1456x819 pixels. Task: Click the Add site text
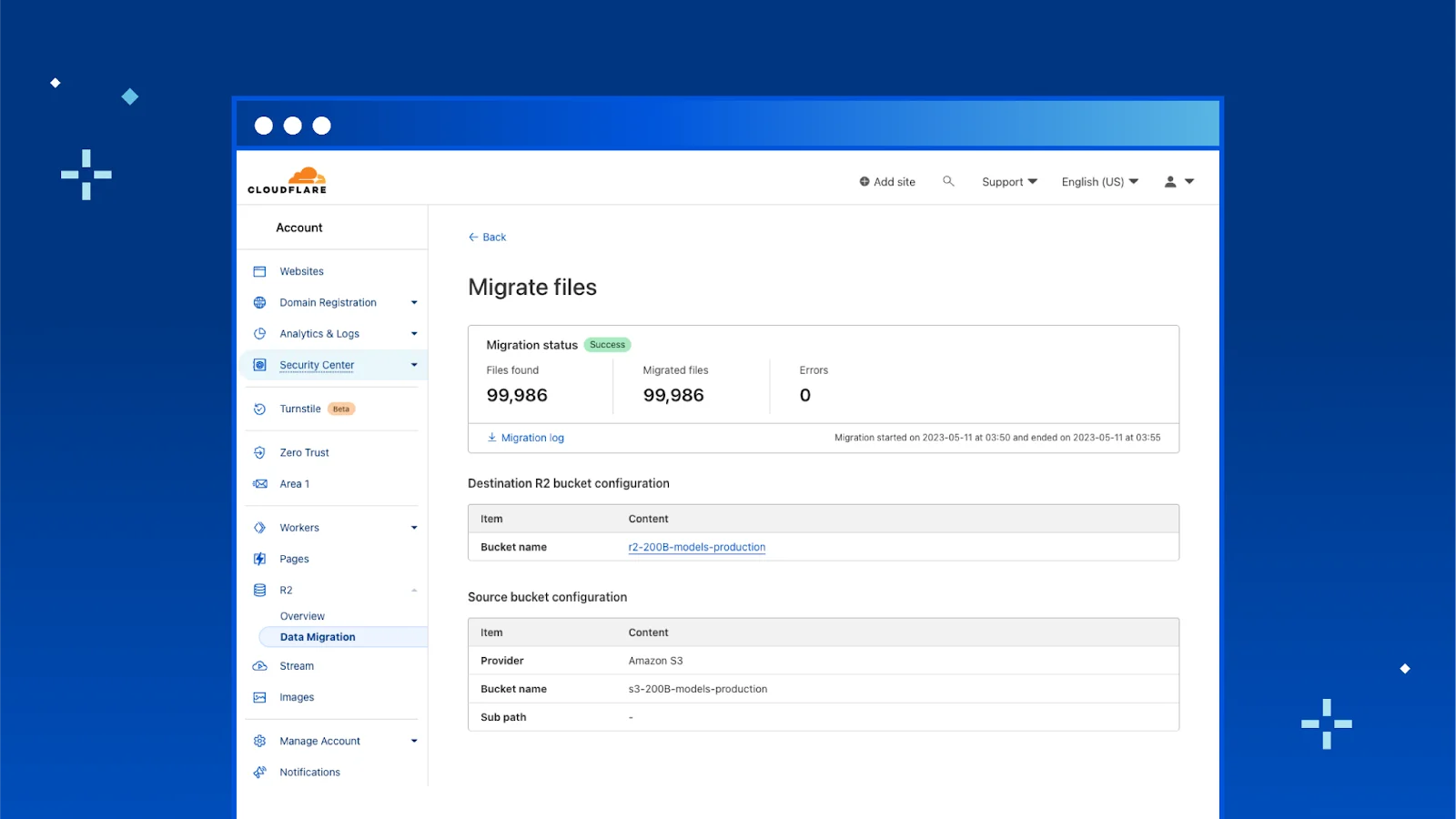point(895,182)
